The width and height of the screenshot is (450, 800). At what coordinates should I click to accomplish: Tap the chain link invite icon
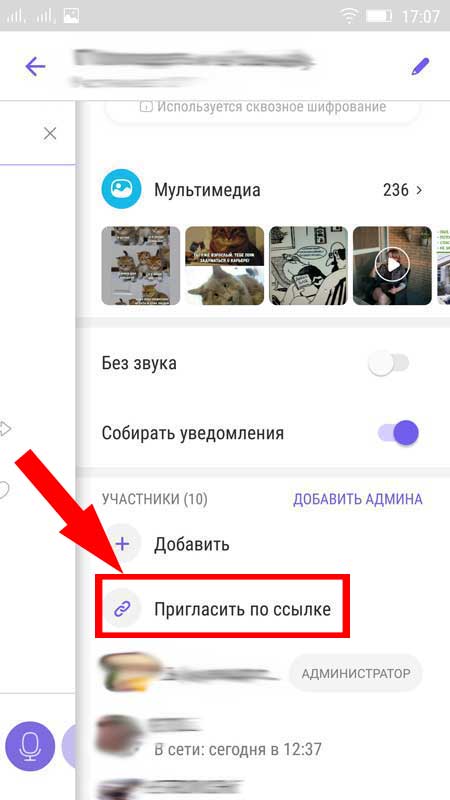(x=122, y=609)
